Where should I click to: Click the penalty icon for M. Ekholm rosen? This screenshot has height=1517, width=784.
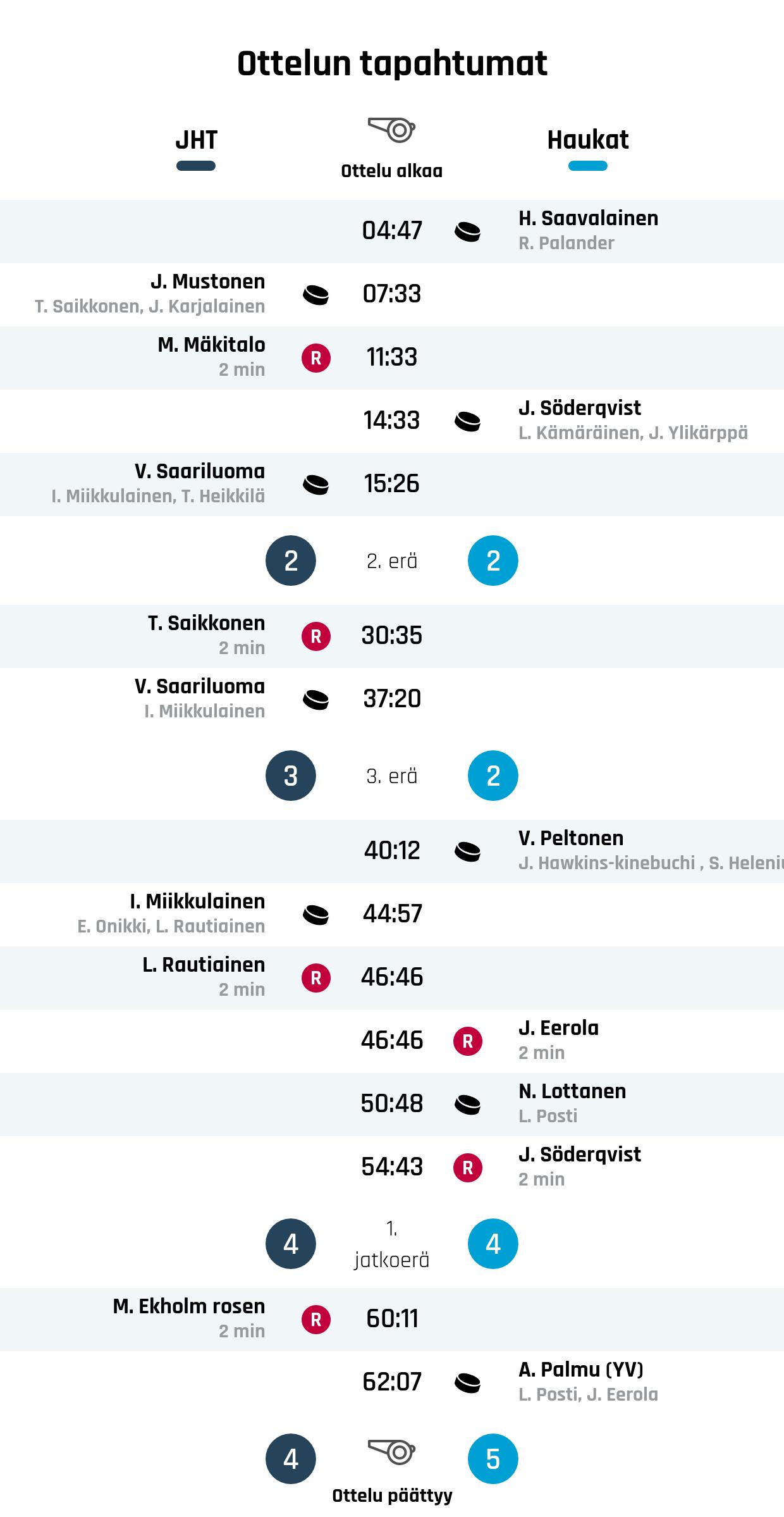(316, 1320)
